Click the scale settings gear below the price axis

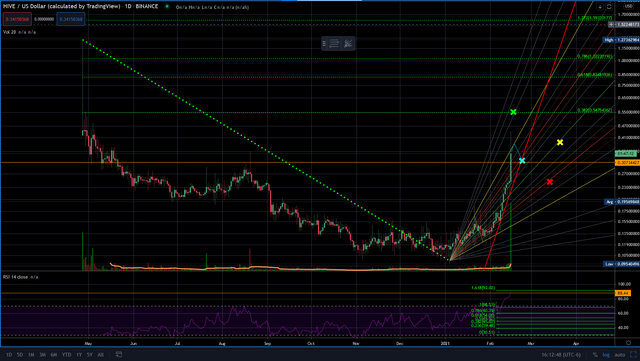coord(628,343)
